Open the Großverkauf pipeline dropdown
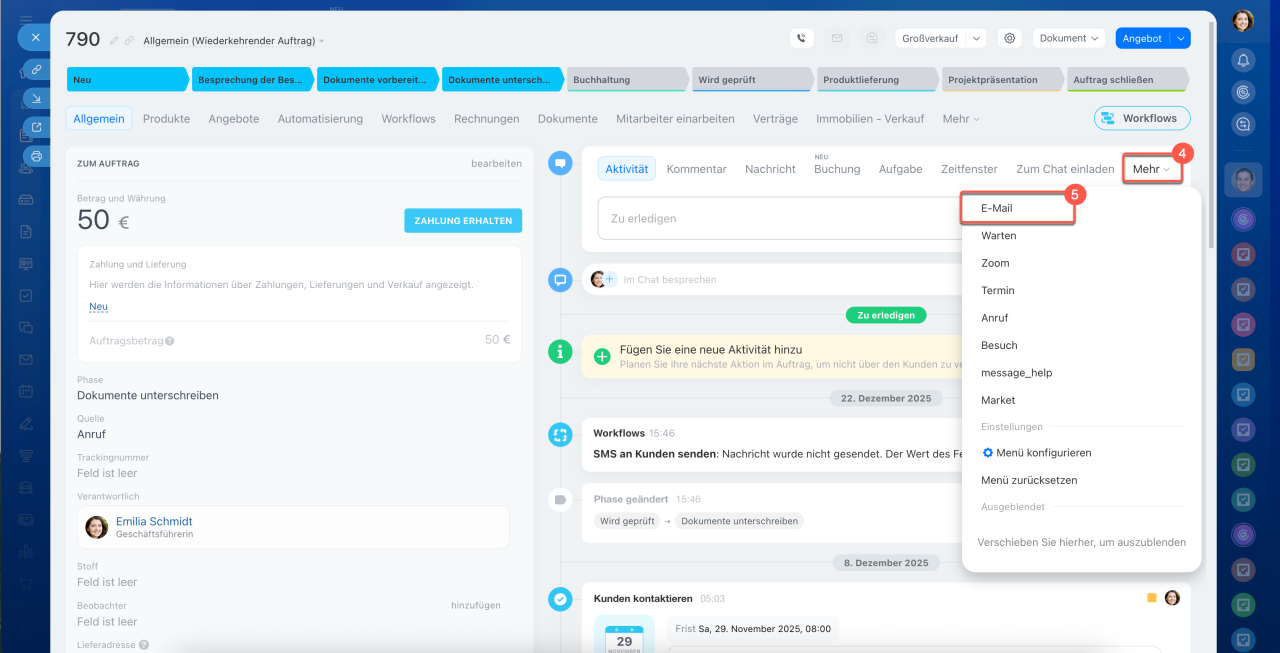The height and width of the screenshot is (653, 1280). (940, 38)
